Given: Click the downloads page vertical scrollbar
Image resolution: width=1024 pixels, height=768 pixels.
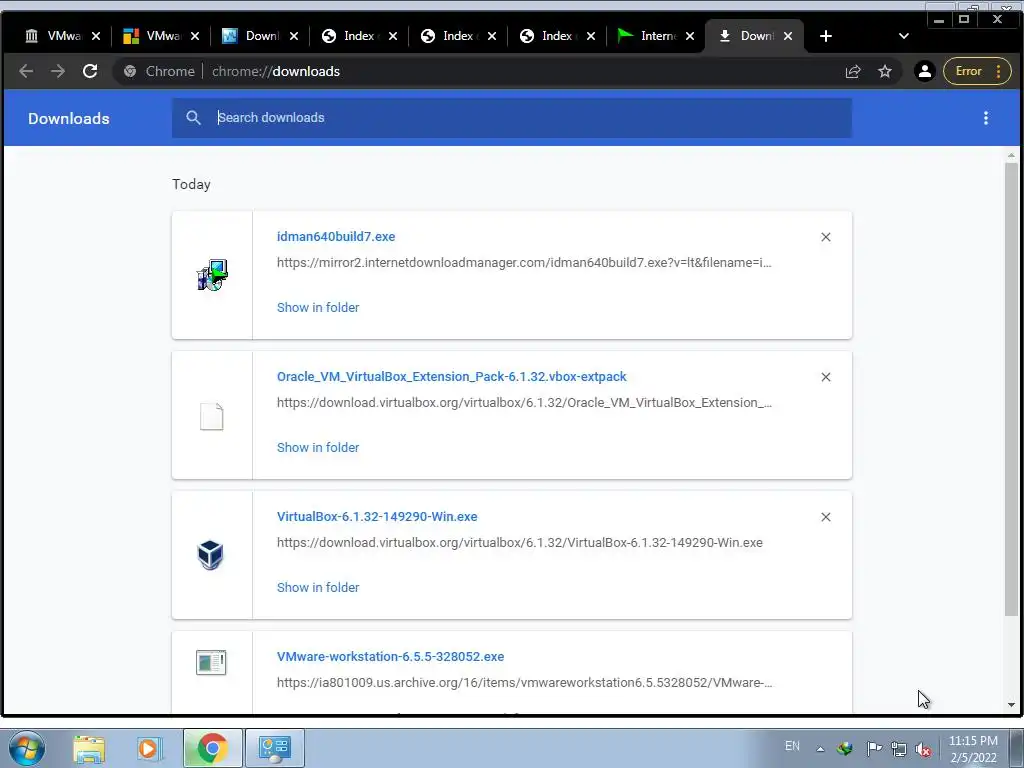Looking at the screenshot, I should tap(1011, 389).
